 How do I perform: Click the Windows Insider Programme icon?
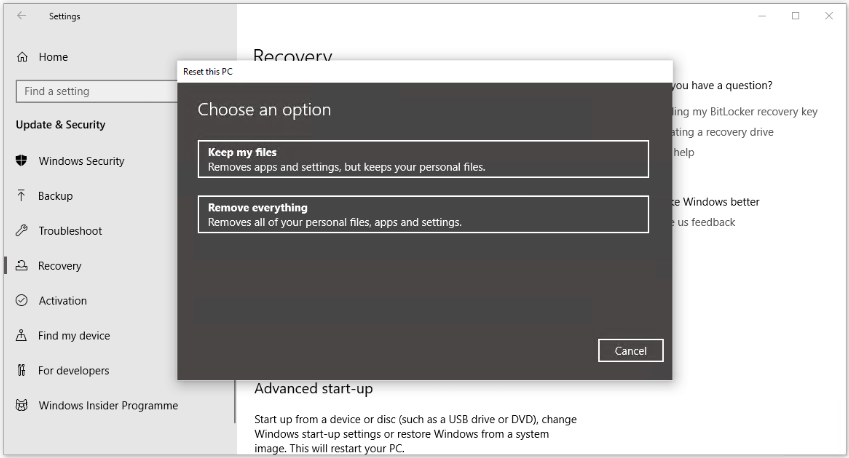[x=22, y=406]
